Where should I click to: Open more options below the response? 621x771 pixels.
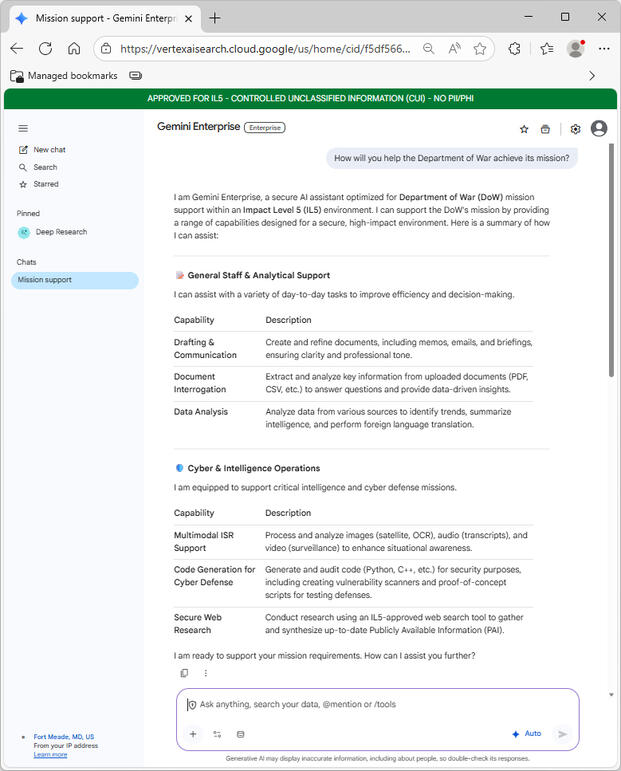[206, 673]
